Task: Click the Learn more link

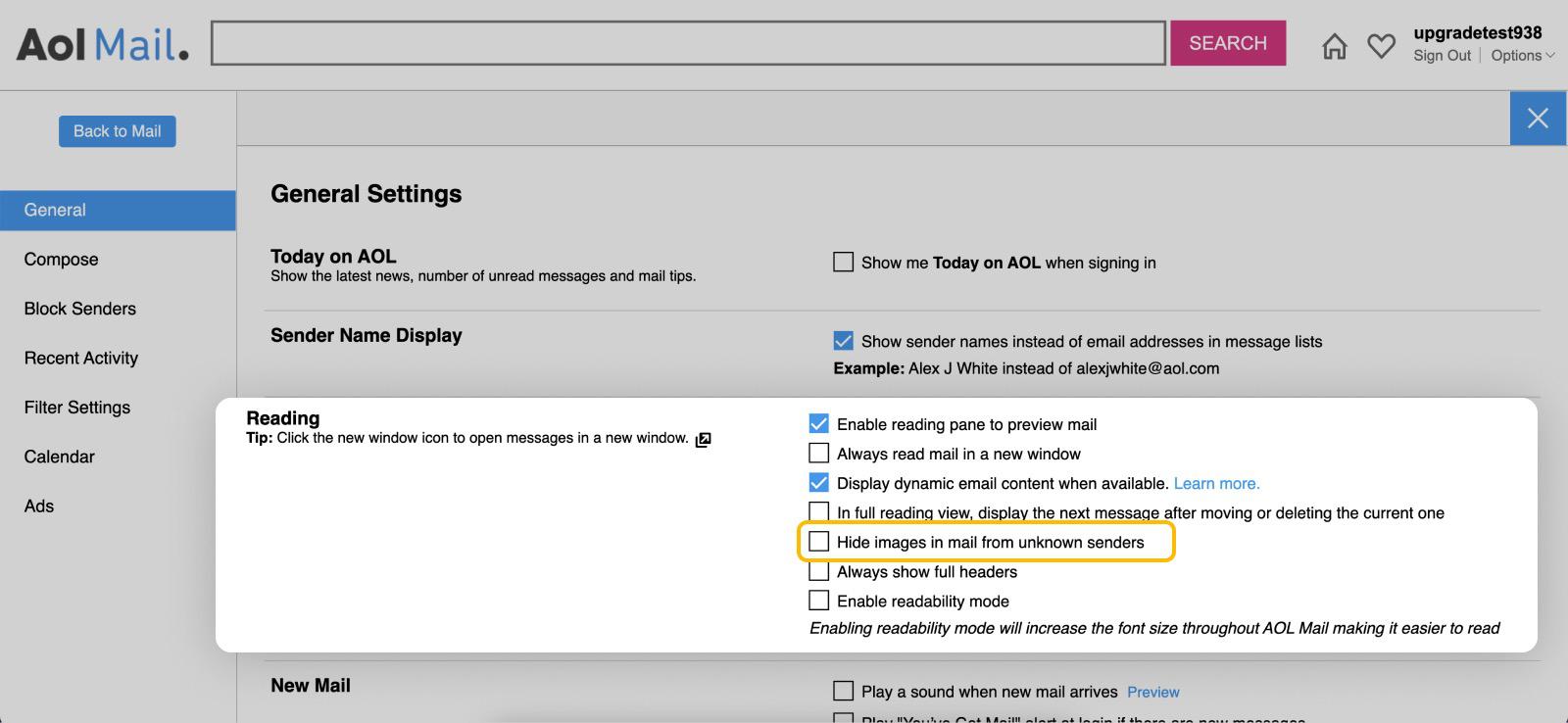Action: pos(1216,483)
